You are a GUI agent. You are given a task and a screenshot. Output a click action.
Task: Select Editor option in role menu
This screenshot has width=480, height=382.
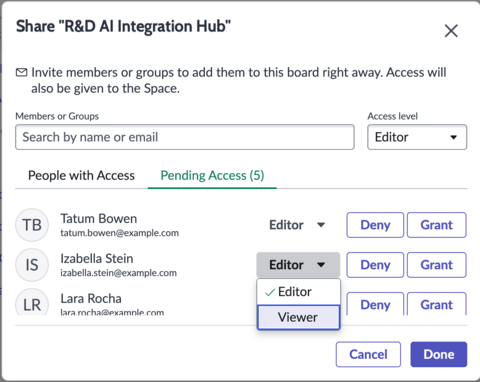point(298,292)
